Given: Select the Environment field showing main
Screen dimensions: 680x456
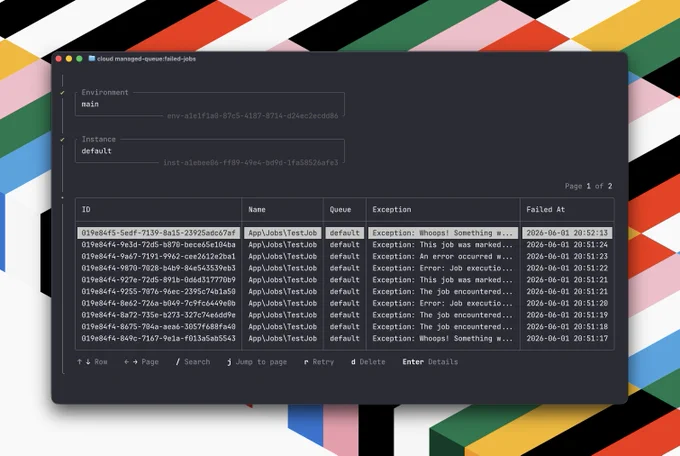Looking at the screenshot, I should coord(210,104).
